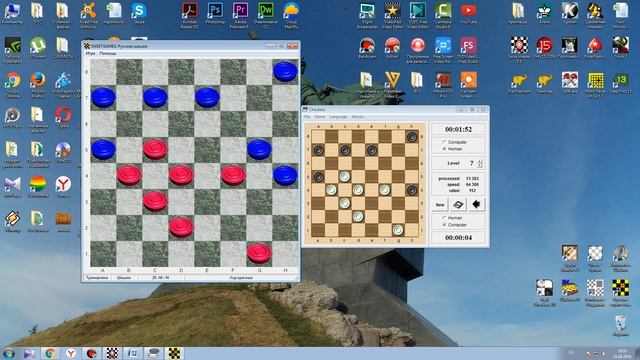Open Free Screen Video Recorder icon
Viewport: 640px width, 360px height.
(443, 49)
